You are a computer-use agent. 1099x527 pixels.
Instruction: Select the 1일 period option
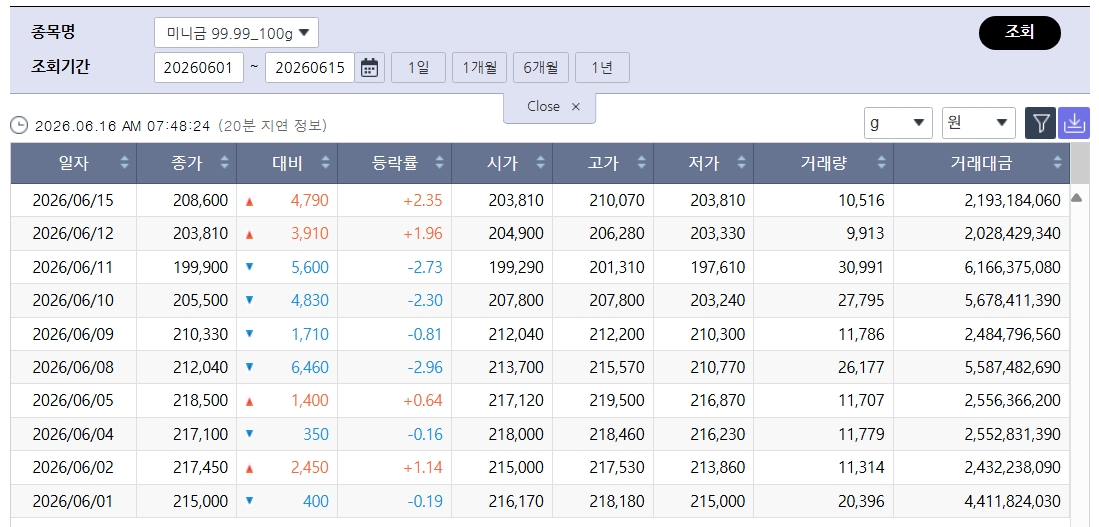coord(418,68)
